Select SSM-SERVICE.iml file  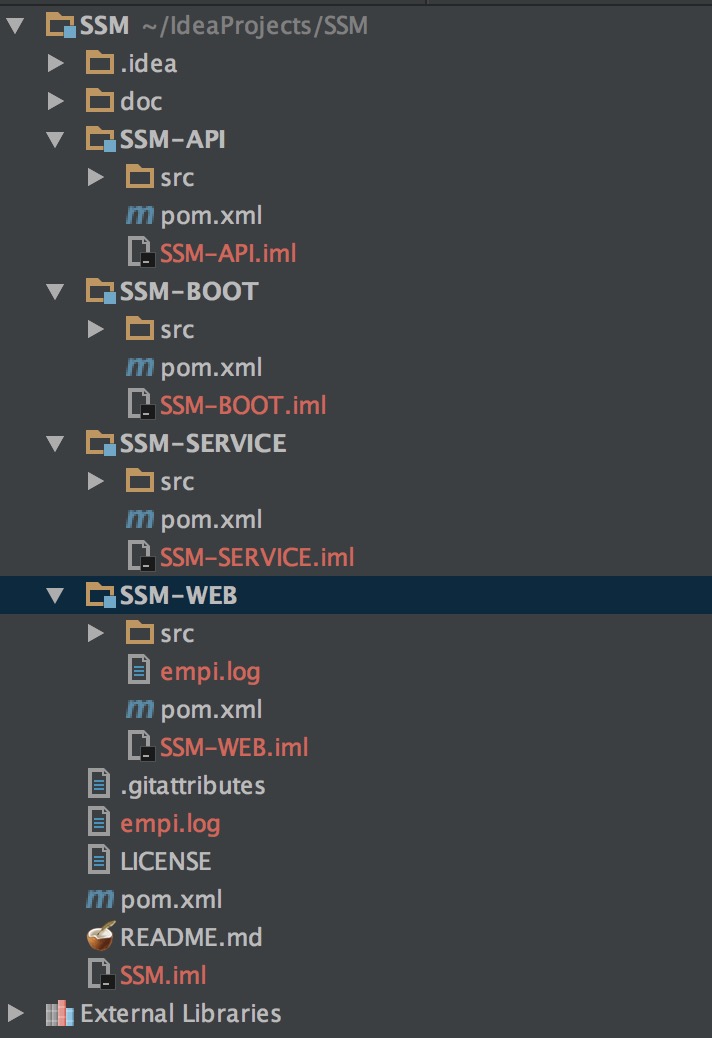257,557
